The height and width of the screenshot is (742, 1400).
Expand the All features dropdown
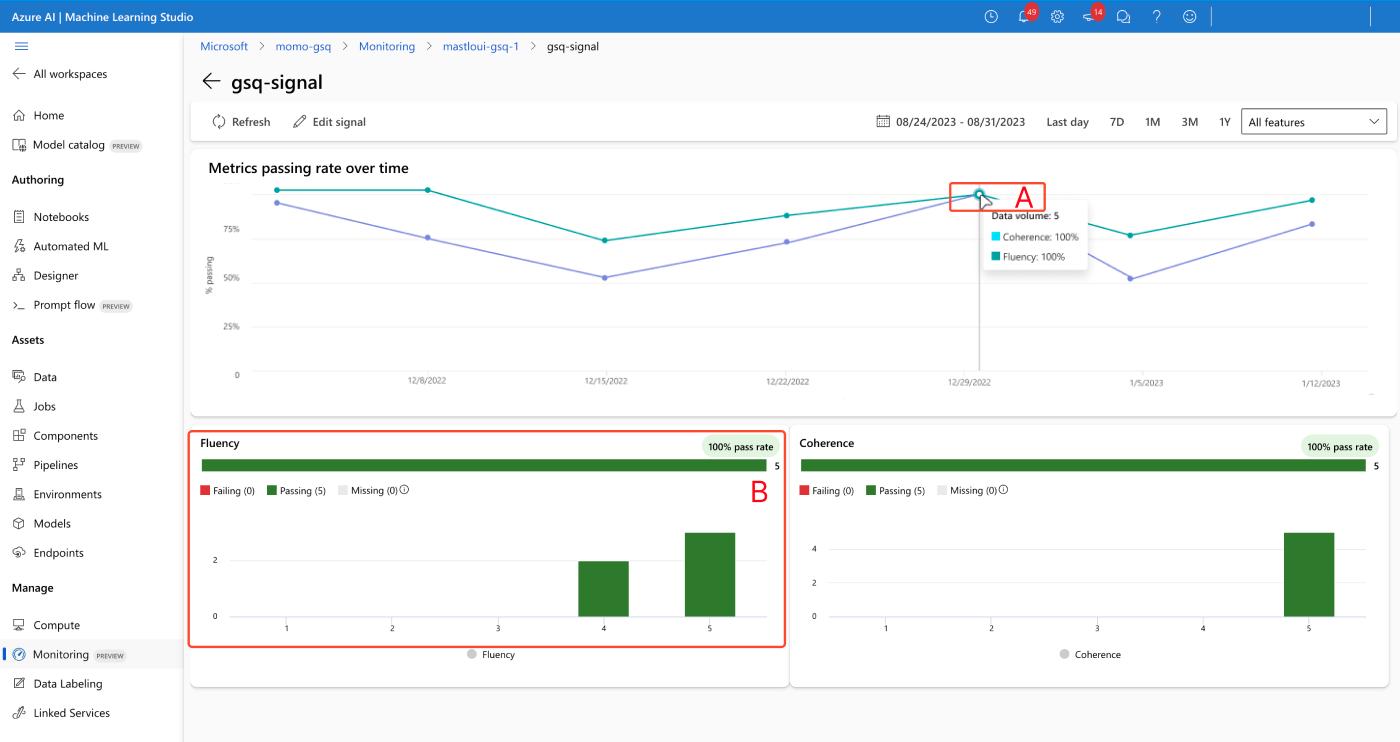(x=1313, y=122)
